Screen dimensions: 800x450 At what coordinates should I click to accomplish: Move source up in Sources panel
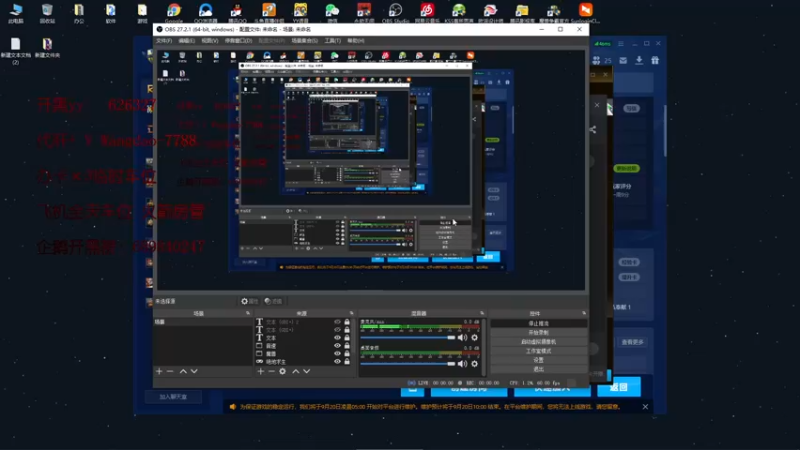(295, 371)
